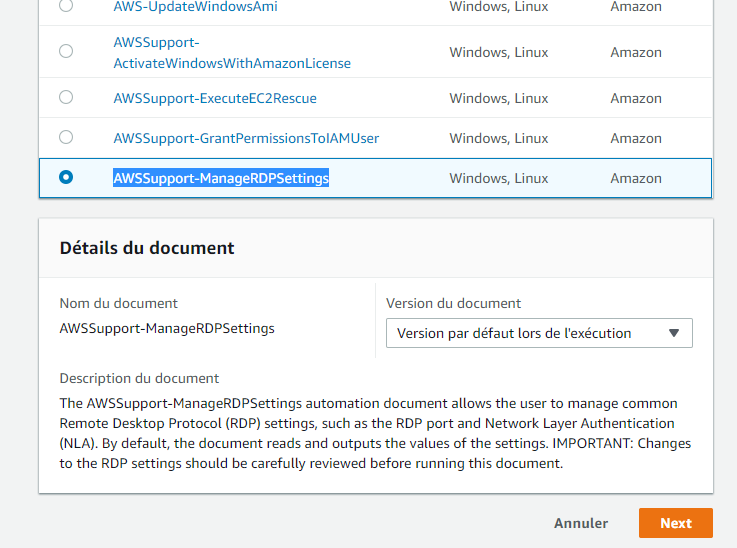Click 'Windows, Linux' in the AWSSupport-GrantPermissionsToIAMUser row

click(x=499, y=138)
